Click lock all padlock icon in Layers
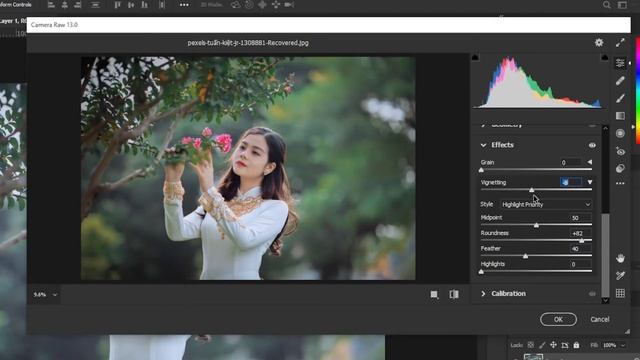 [576, 345]
